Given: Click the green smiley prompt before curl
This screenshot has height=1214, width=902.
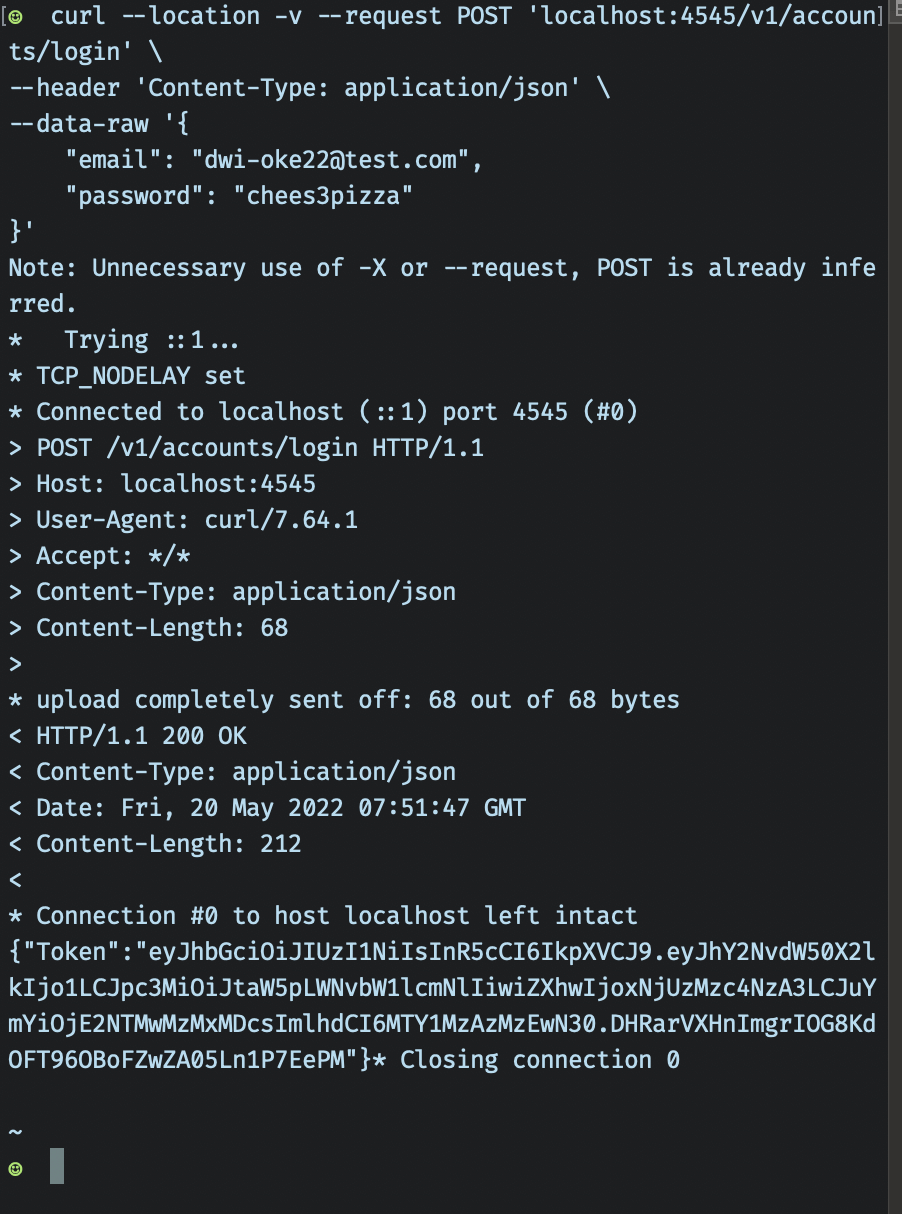Looking at the screenshot, I should point(16,16).
